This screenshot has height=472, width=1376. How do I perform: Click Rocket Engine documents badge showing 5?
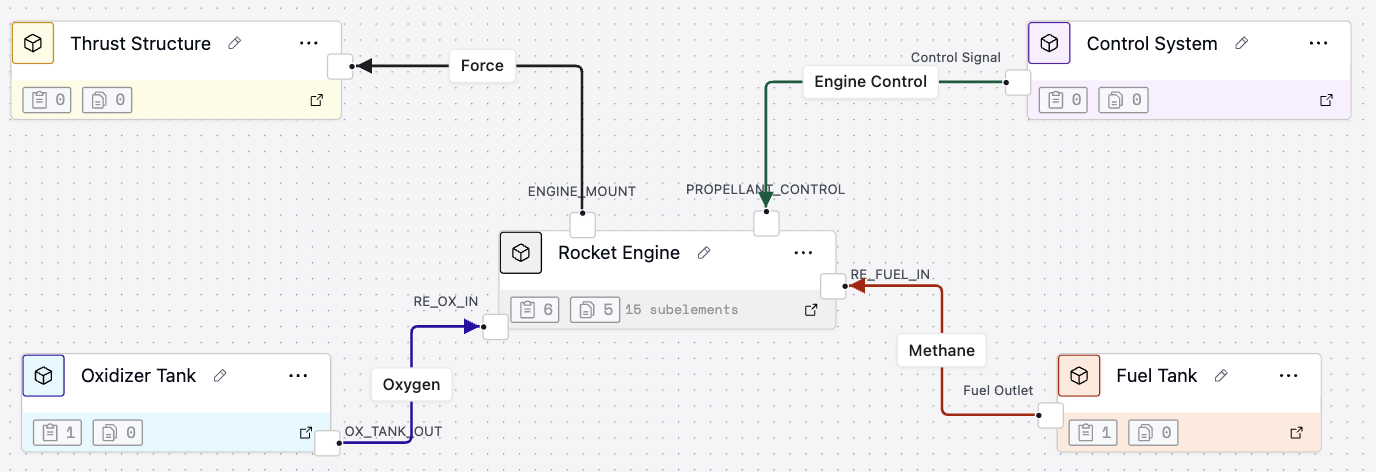(595, 310)
